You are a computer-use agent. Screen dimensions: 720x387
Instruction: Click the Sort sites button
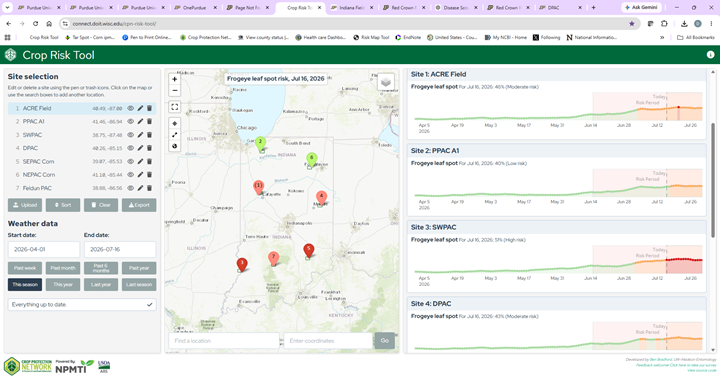tap(63, 205)
